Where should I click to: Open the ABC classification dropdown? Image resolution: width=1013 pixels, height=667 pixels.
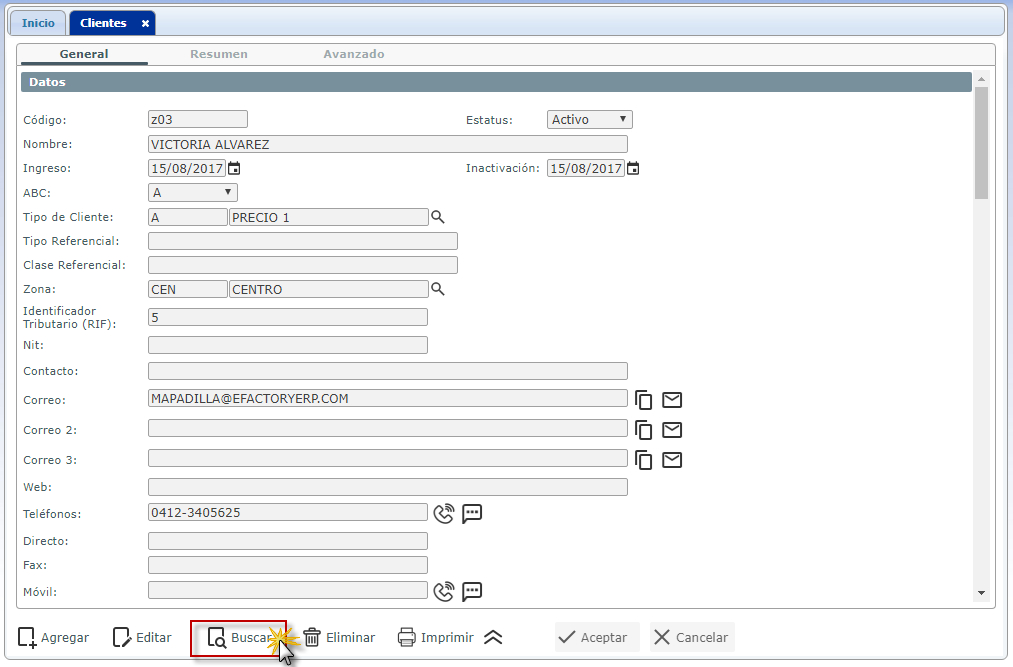click(192, 192)
